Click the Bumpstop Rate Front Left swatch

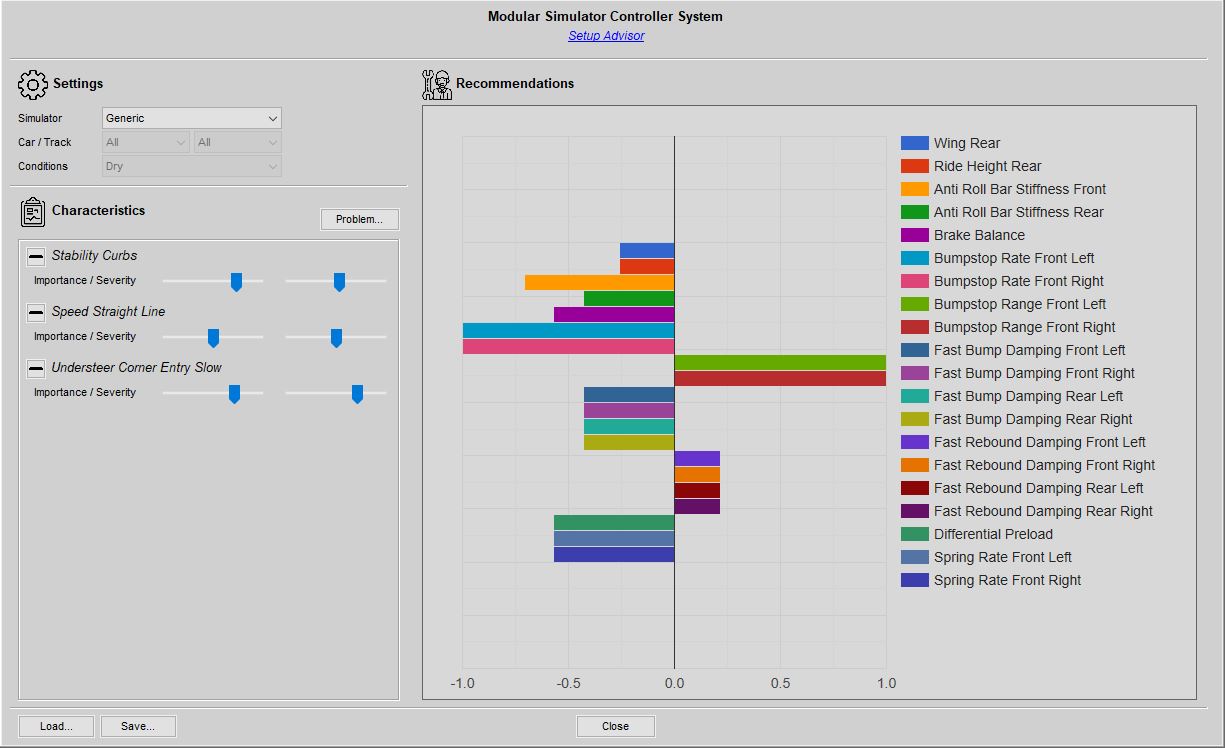click(x=915, y=258)
